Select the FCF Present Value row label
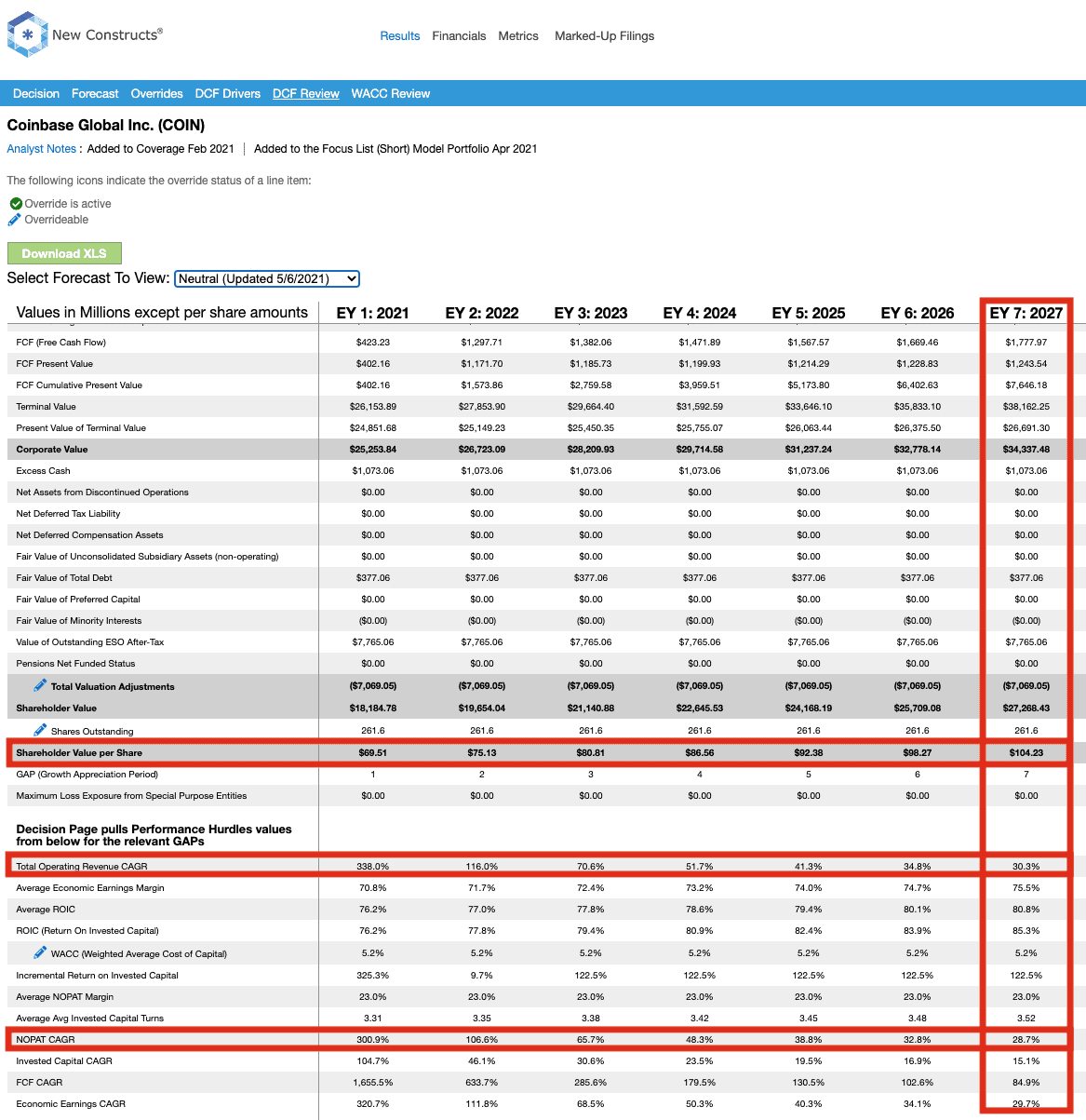 pyautogui.click(x=55, y=364)
